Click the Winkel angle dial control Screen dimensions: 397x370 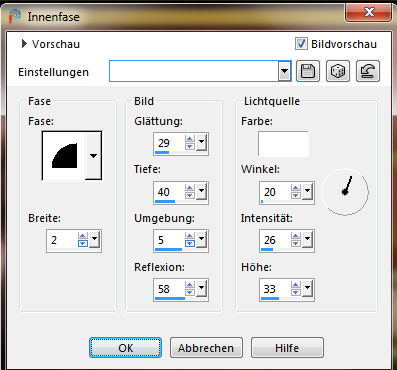click(345, 192)
